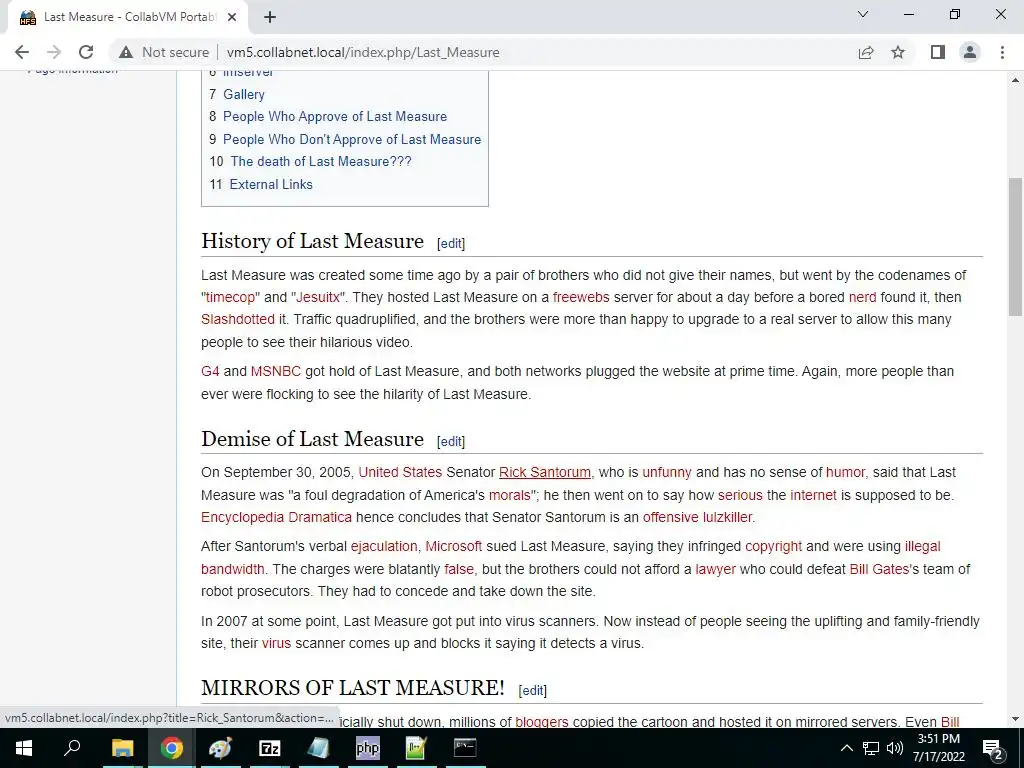Open the G4 link

tap(210, 371)
